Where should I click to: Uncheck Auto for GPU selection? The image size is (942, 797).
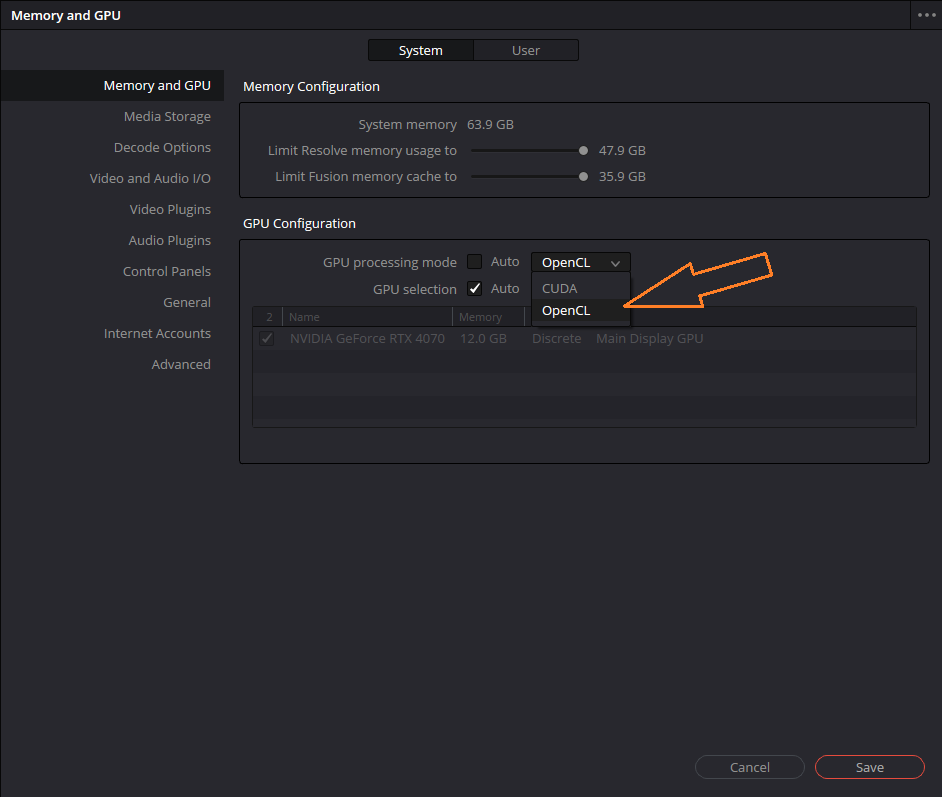point(475,288)
